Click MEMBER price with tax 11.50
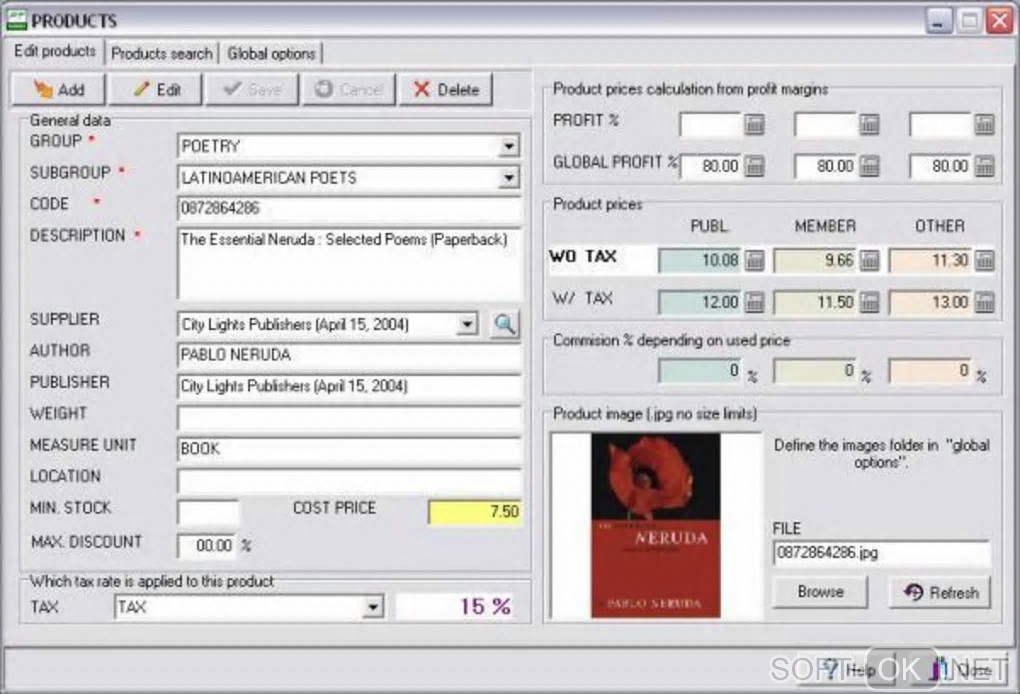The height and width of the screenshot is (694, 1020). point(815,302)
